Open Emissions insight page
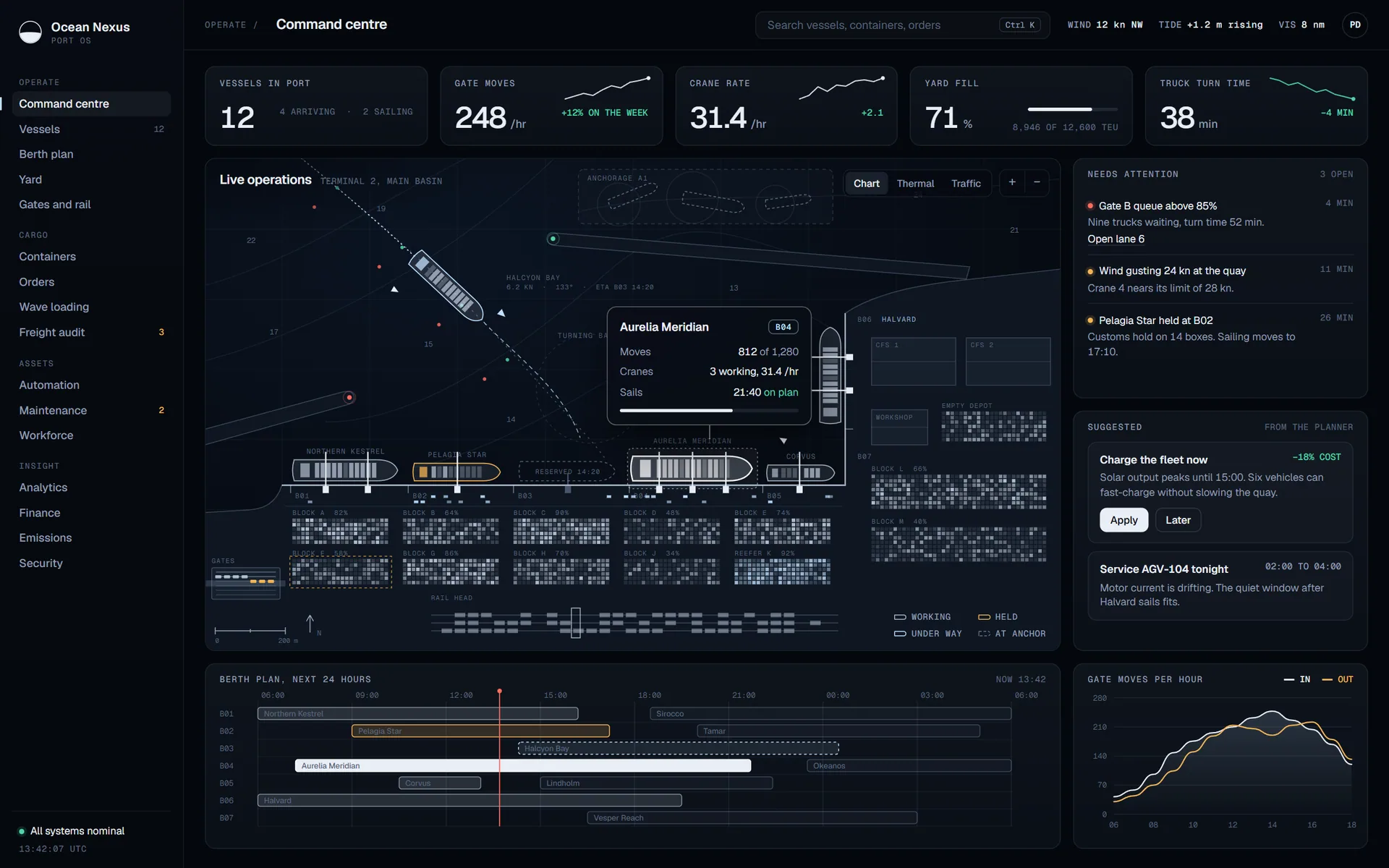The width and height of the screenshot is (1389, 868). 91,538
